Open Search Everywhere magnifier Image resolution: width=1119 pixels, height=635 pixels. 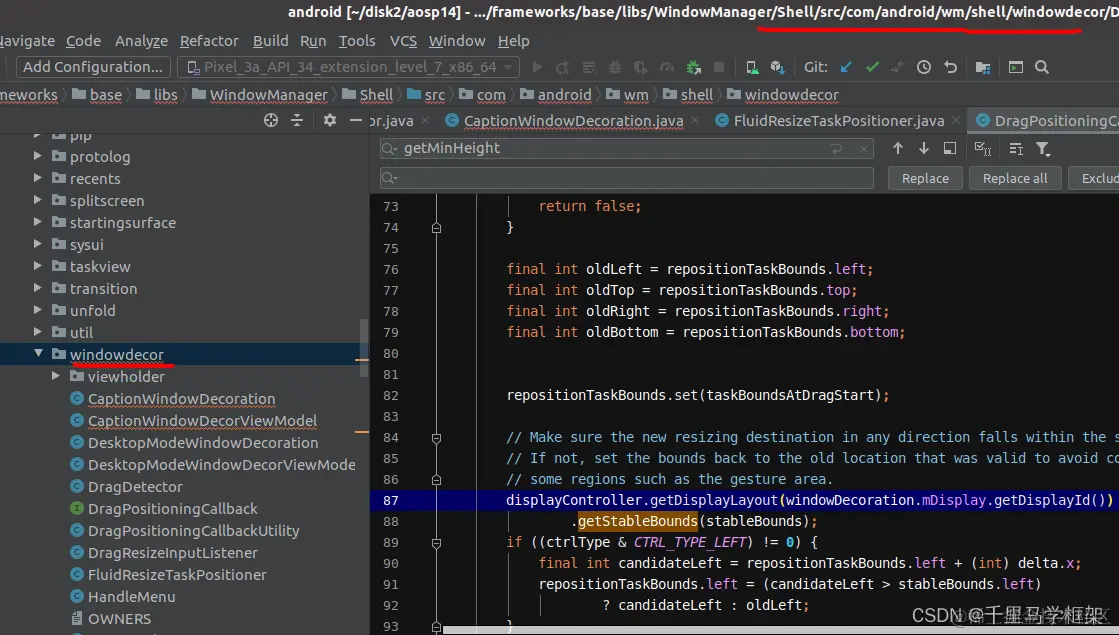(x=1042, y=67)
